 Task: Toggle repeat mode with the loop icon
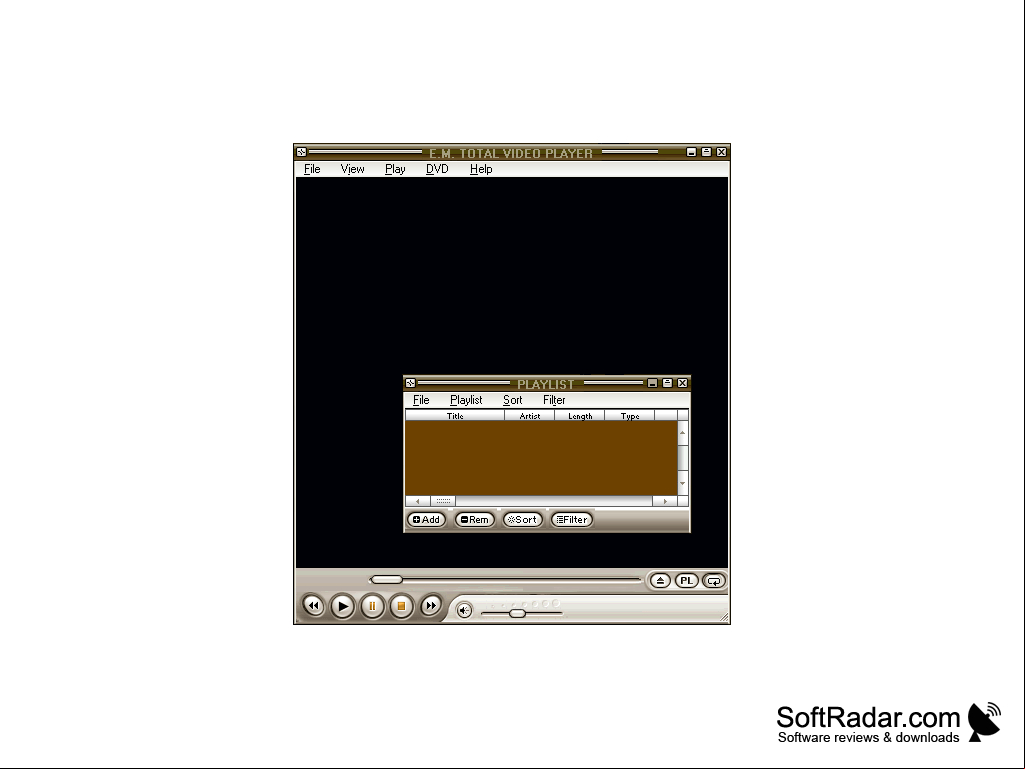(x=714, y=581)
